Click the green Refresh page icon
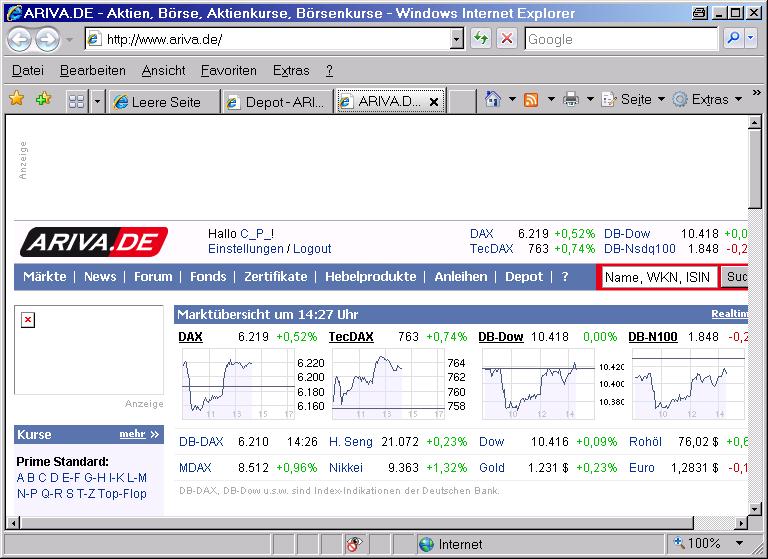Image resolution: width=768 pixels, height=559 pixels. 481,39
